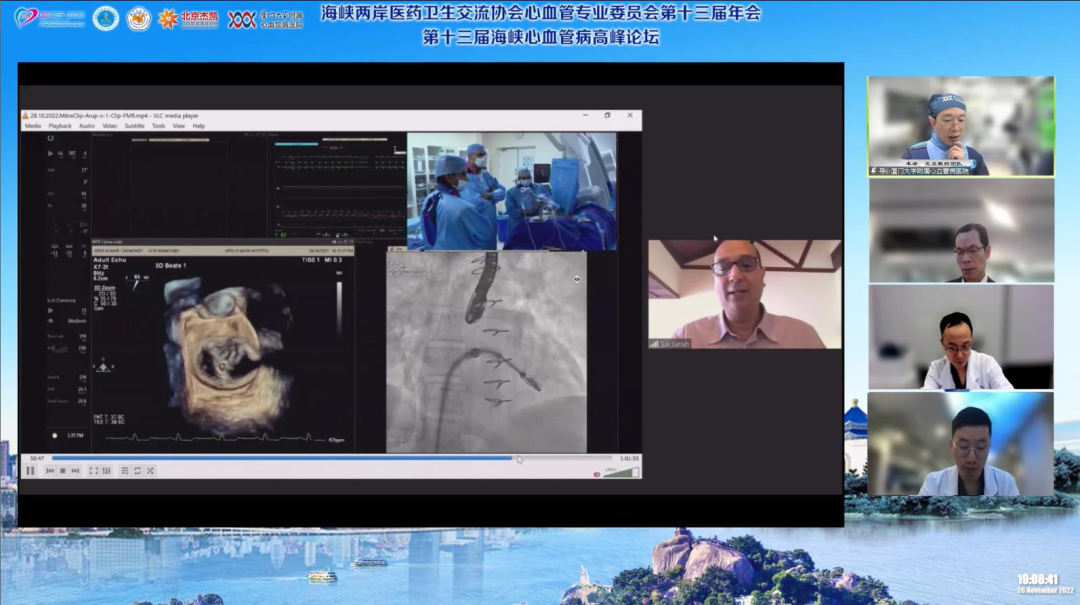The image size is (1080, 605).
Task: Pause the video in VLC
Action: point(30,470)
